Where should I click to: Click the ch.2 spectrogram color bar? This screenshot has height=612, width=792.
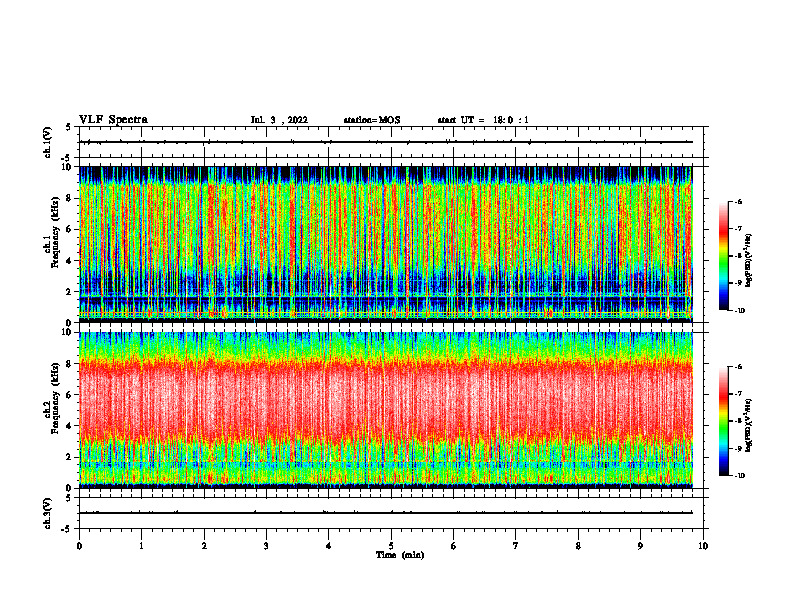723,421
